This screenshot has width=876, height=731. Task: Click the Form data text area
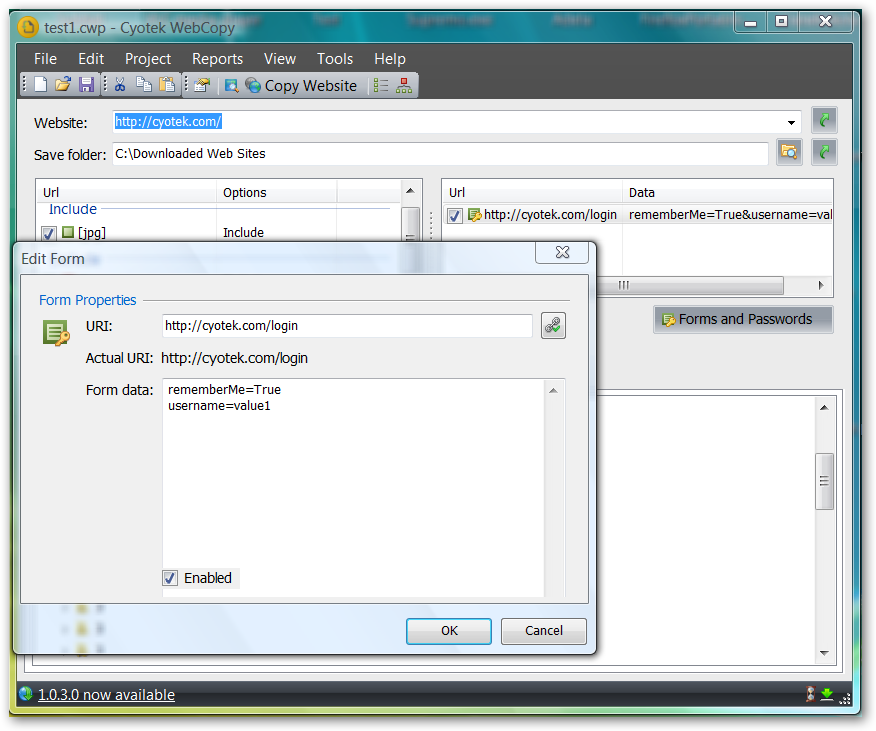click(x=353, y=487)
